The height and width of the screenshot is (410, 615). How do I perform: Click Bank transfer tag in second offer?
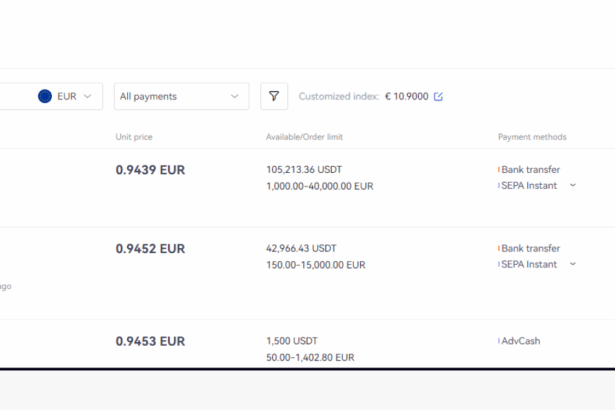(x=529, y=248)
